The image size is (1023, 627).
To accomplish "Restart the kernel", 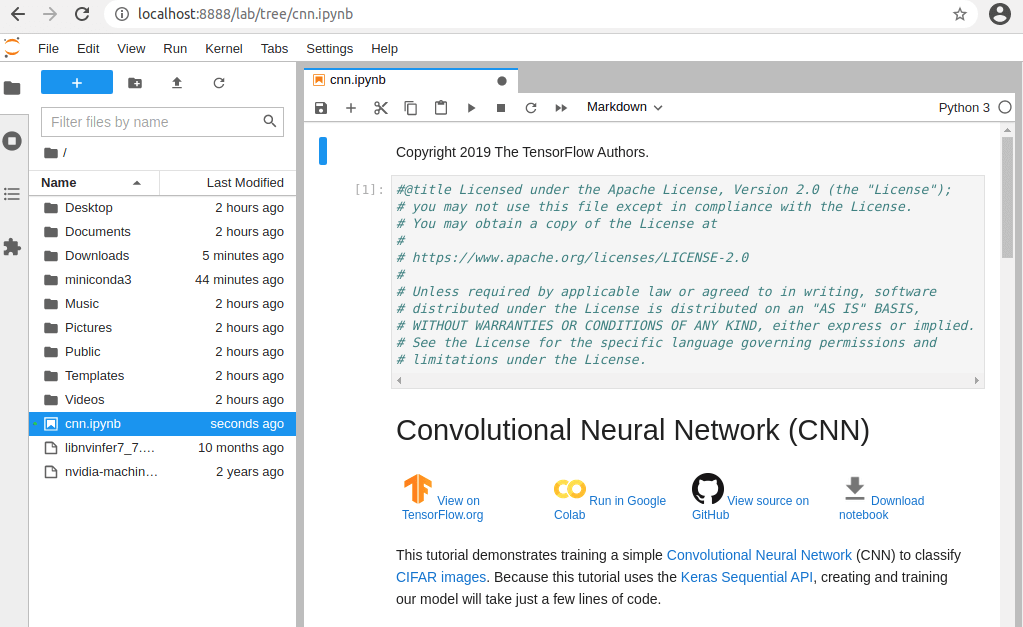I will (x=531, y=108).
